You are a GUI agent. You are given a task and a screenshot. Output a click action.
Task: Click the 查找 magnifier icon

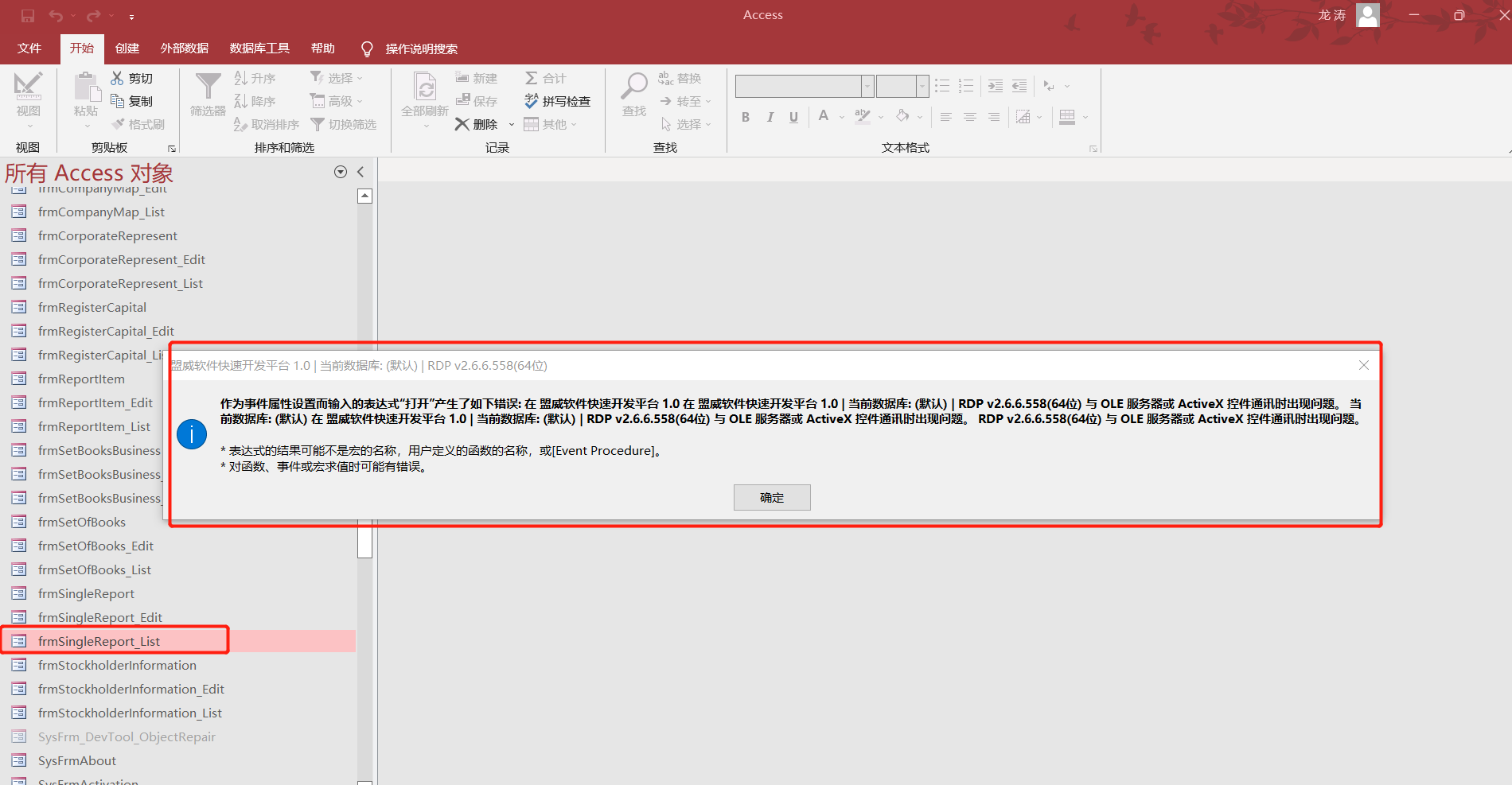click(x=634, y=86)
